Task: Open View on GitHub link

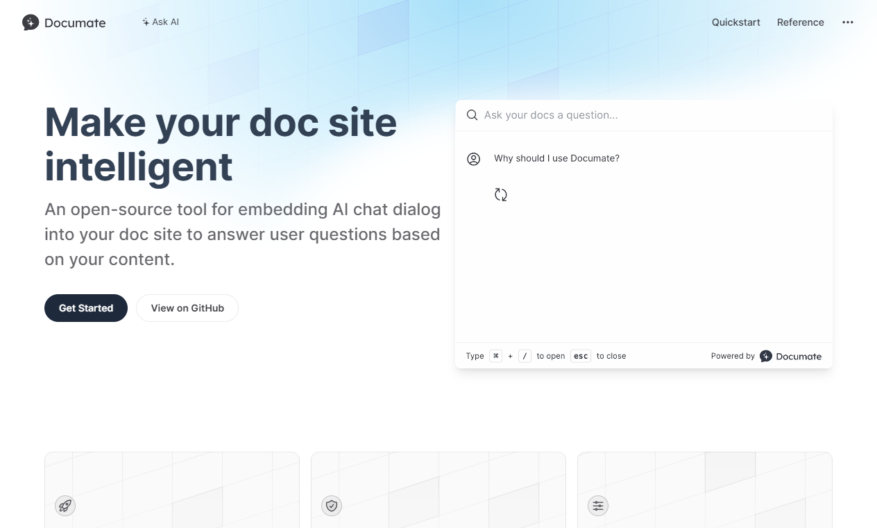Action: [187, 308]
